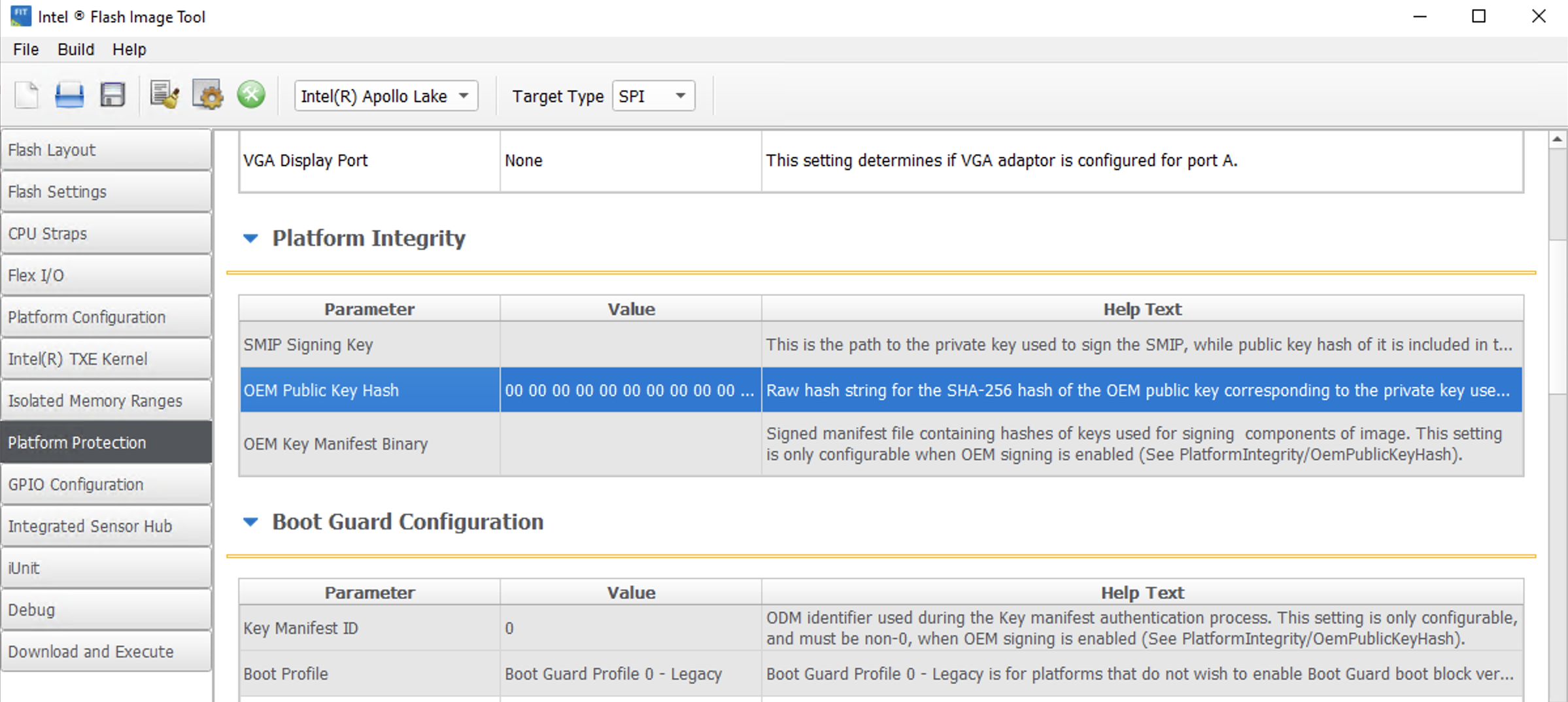The height and width of the screenshot is (702, 1568).
Task: Switch to the Platform Configuration tab
Action: pos(106,317)
